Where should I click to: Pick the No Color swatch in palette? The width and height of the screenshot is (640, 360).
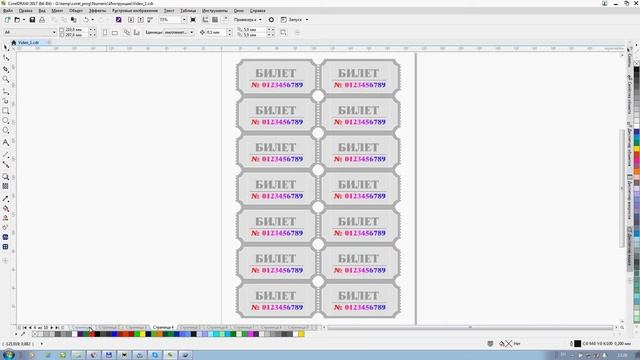34,334
